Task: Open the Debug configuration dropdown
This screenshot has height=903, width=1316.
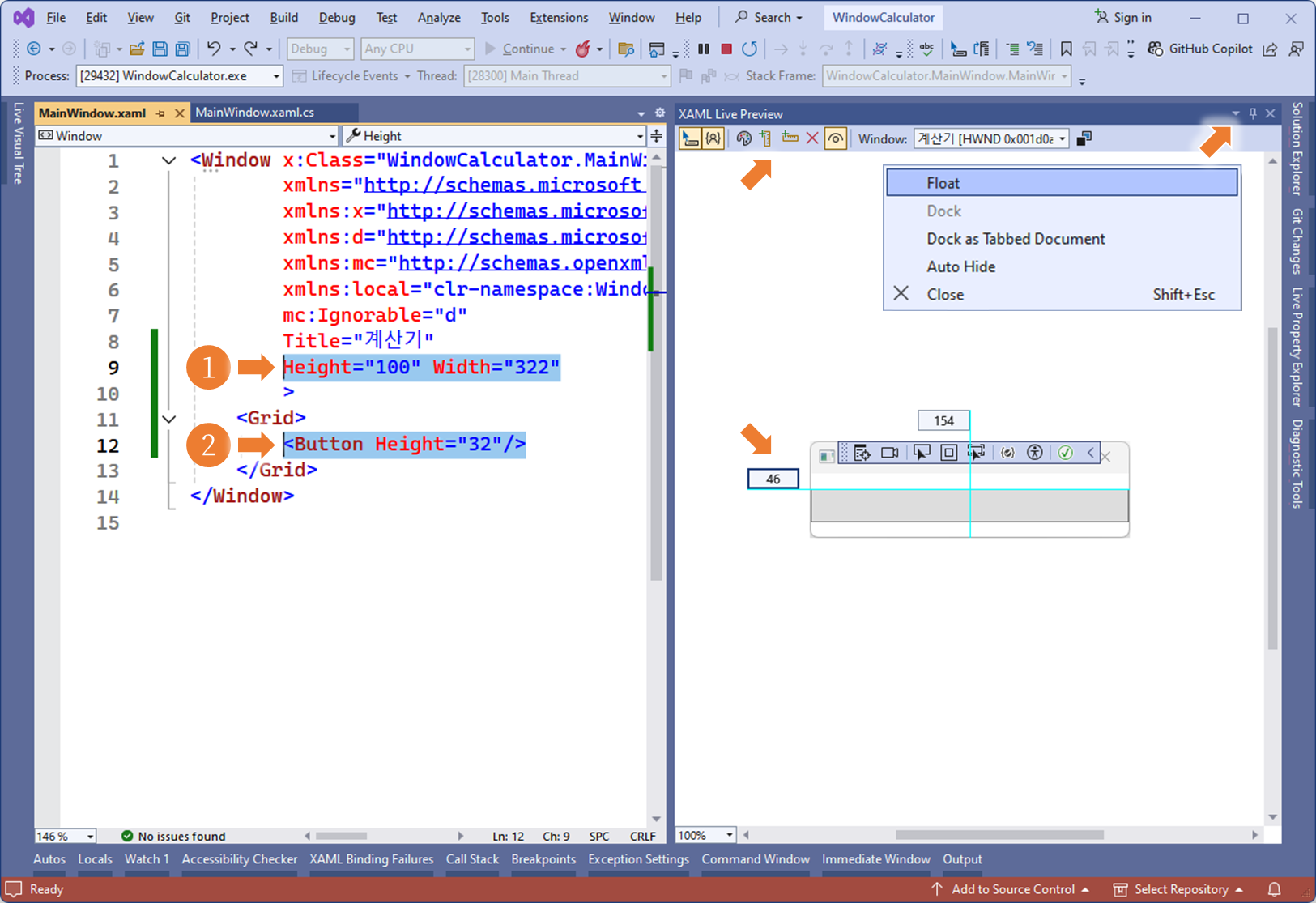Action: [x=321, y=49]
